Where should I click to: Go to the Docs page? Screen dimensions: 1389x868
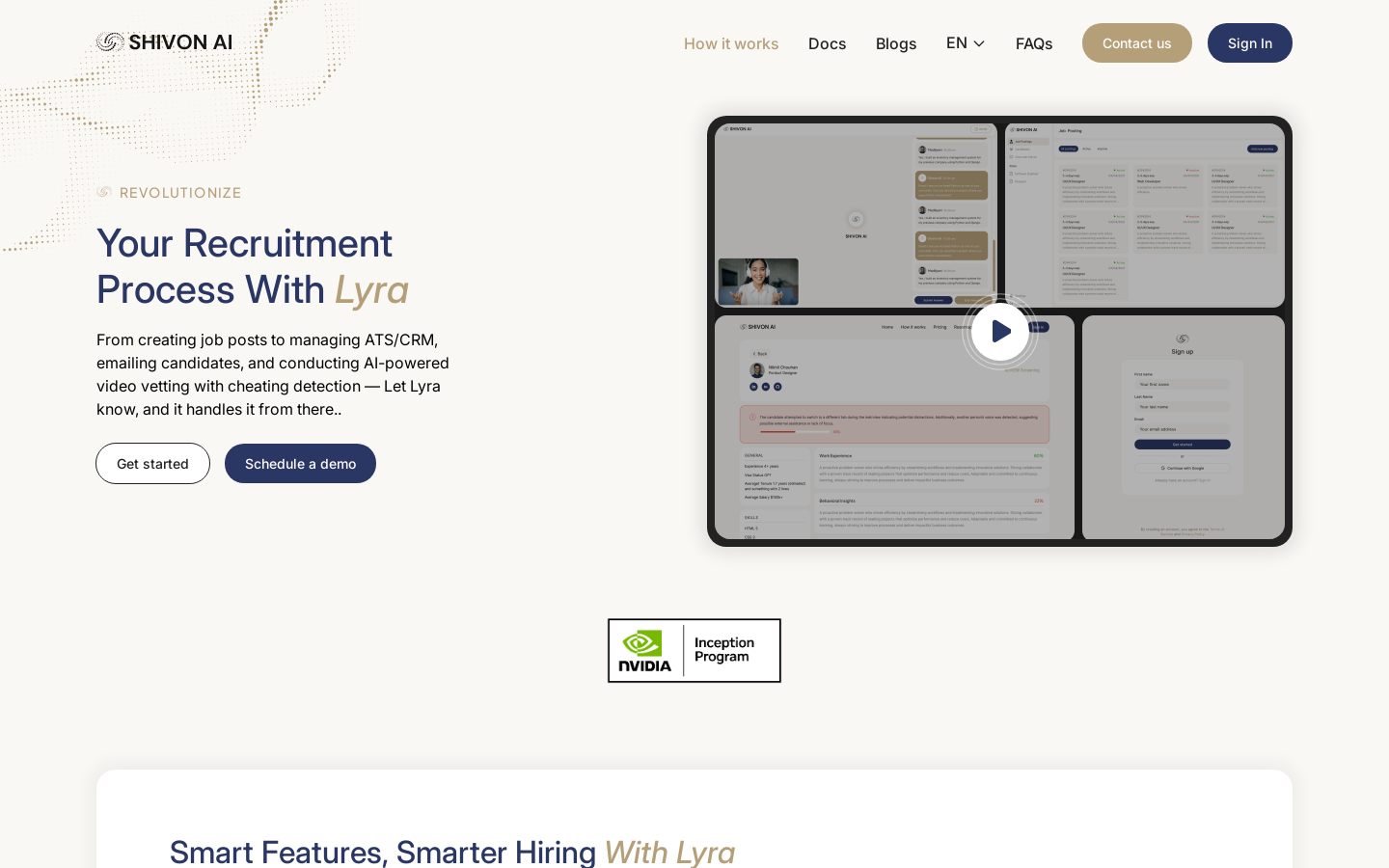coord(827,43)
